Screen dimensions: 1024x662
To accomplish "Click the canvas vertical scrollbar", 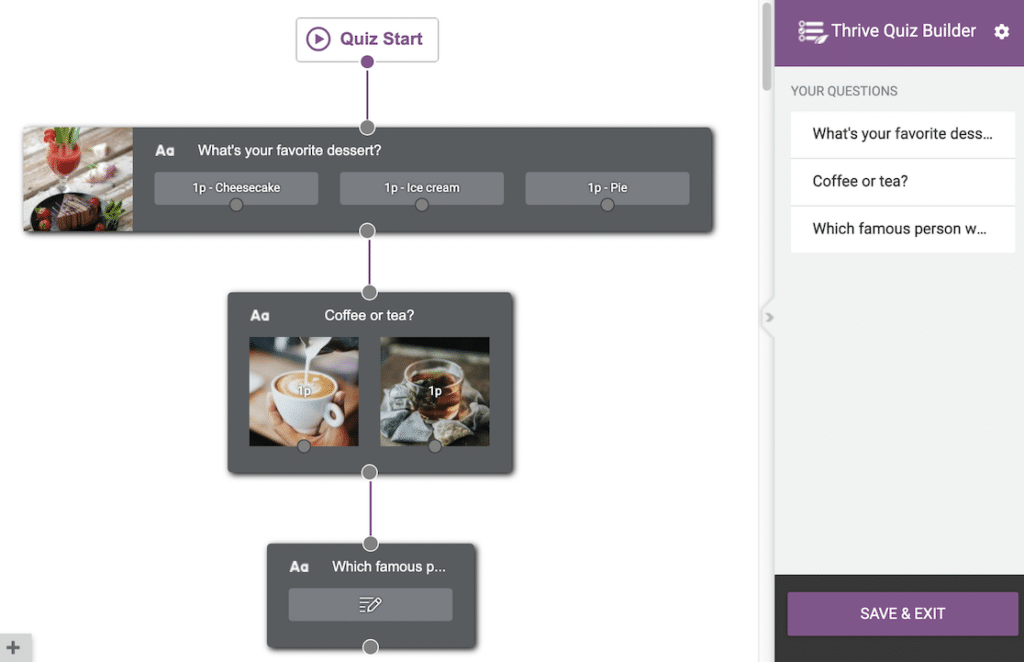I will pos(766,45).
